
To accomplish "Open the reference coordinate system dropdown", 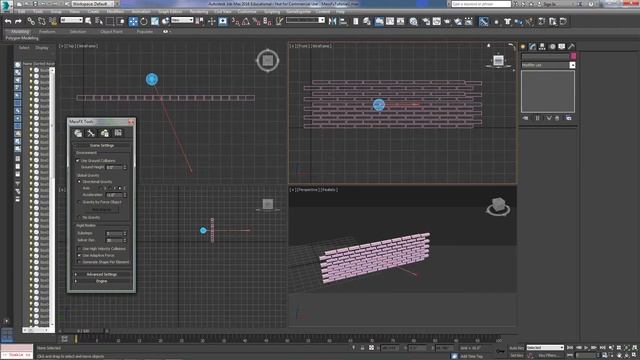I will pos(182,20).
